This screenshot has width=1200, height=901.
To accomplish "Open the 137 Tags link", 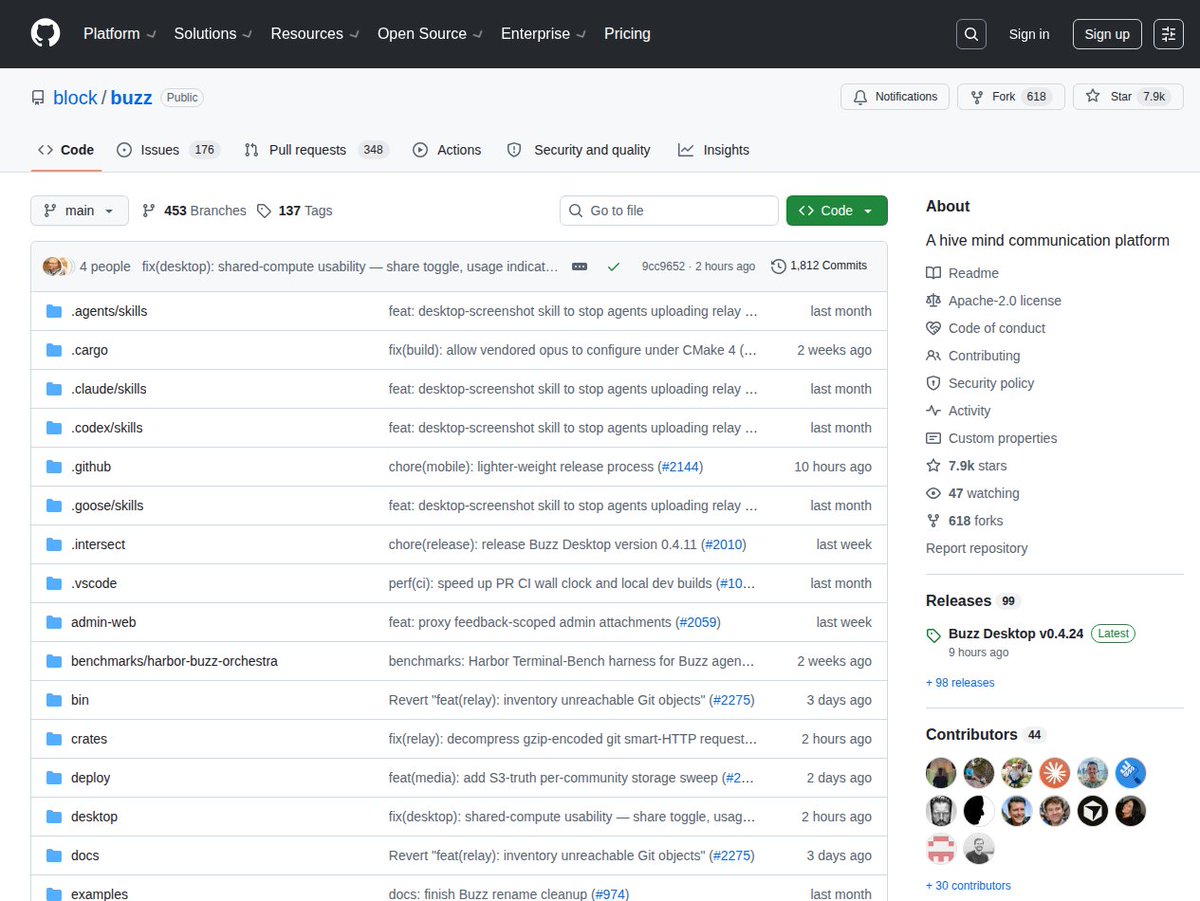I will point(294,211).
